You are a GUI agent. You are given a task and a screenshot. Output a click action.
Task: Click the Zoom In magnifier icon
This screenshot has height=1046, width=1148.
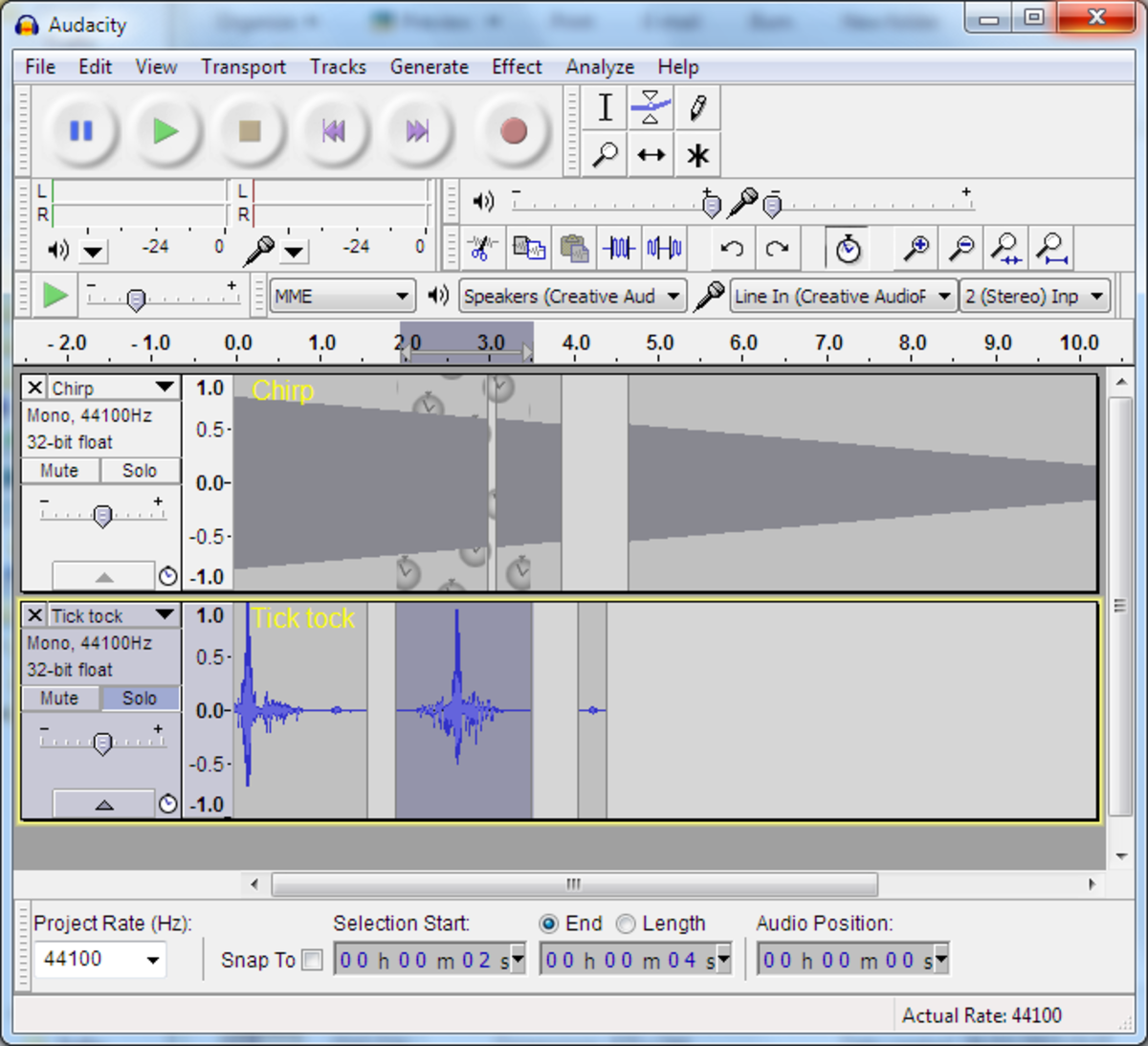[915, 248]
